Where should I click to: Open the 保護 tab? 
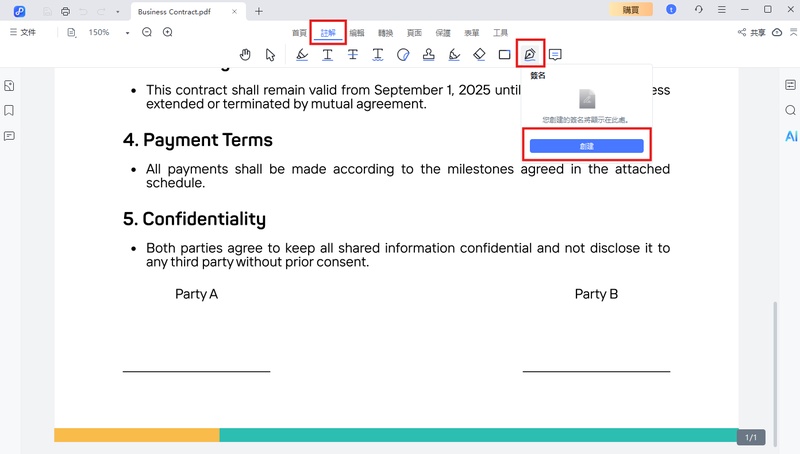click(443, 33)
